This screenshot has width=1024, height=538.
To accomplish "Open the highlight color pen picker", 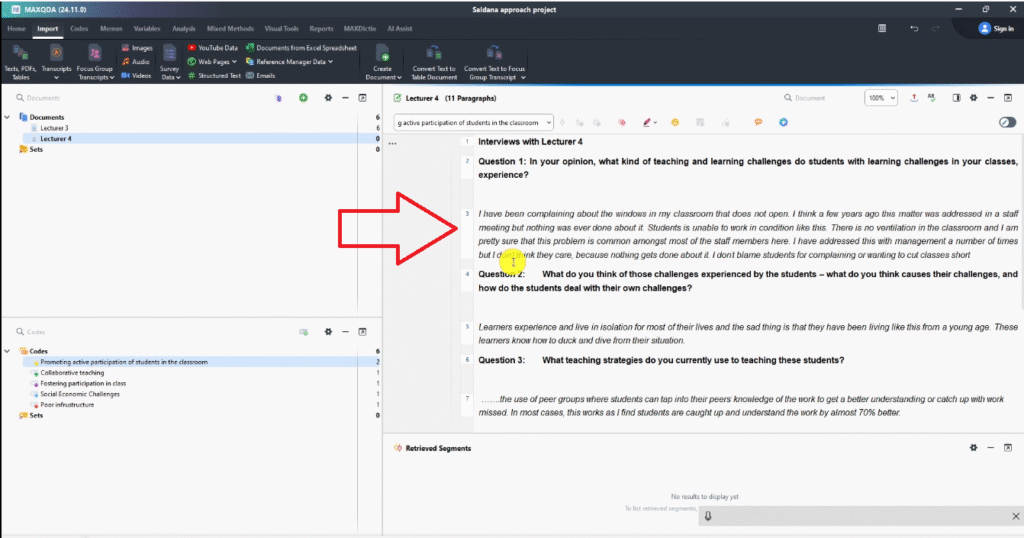I will 648,122.
